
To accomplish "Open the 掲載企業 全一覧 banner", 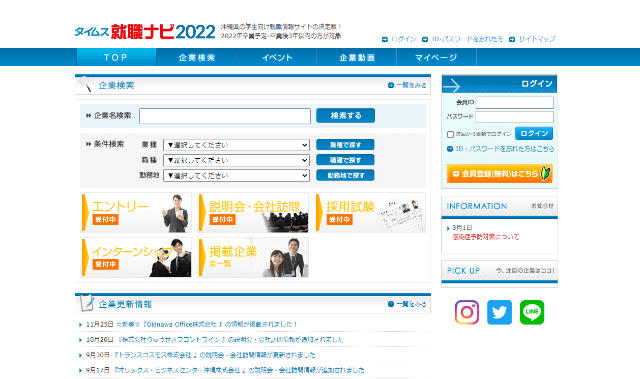I will (x=253, y=258).
